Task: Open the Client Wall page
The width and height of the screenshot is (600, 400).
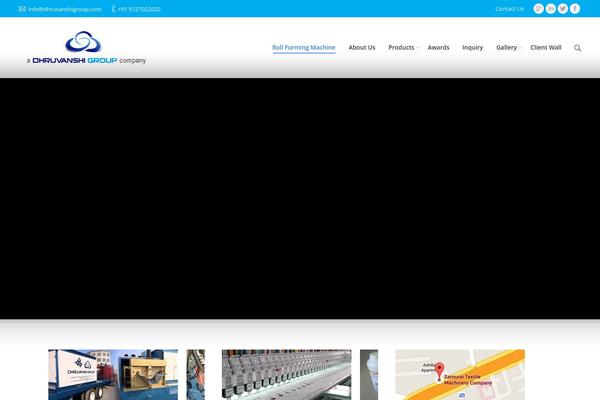Action: (546, 47)
